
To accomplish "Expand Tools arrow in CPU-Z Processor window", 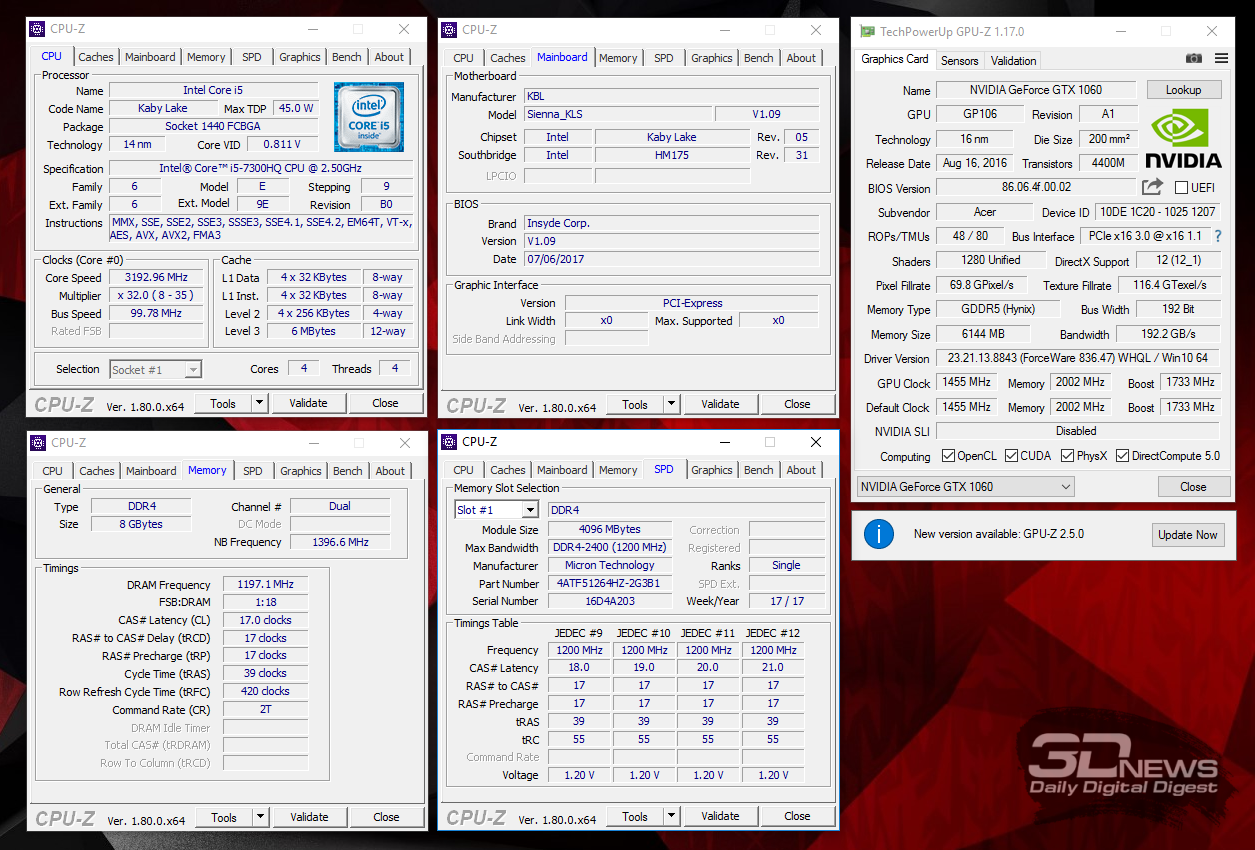I will (x=260, y=403).
